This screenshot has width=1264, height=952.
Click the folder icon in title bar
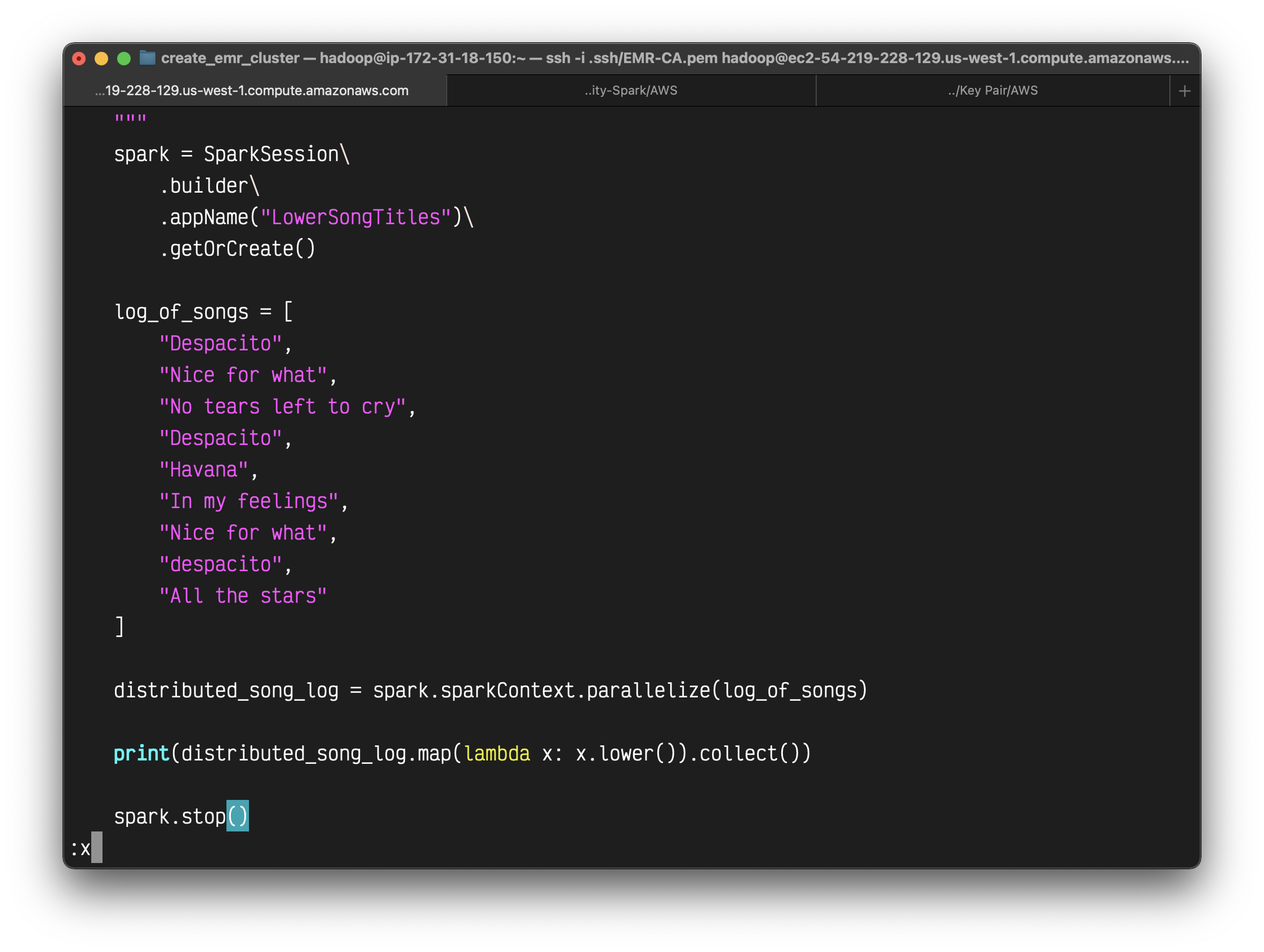point(148,57)
